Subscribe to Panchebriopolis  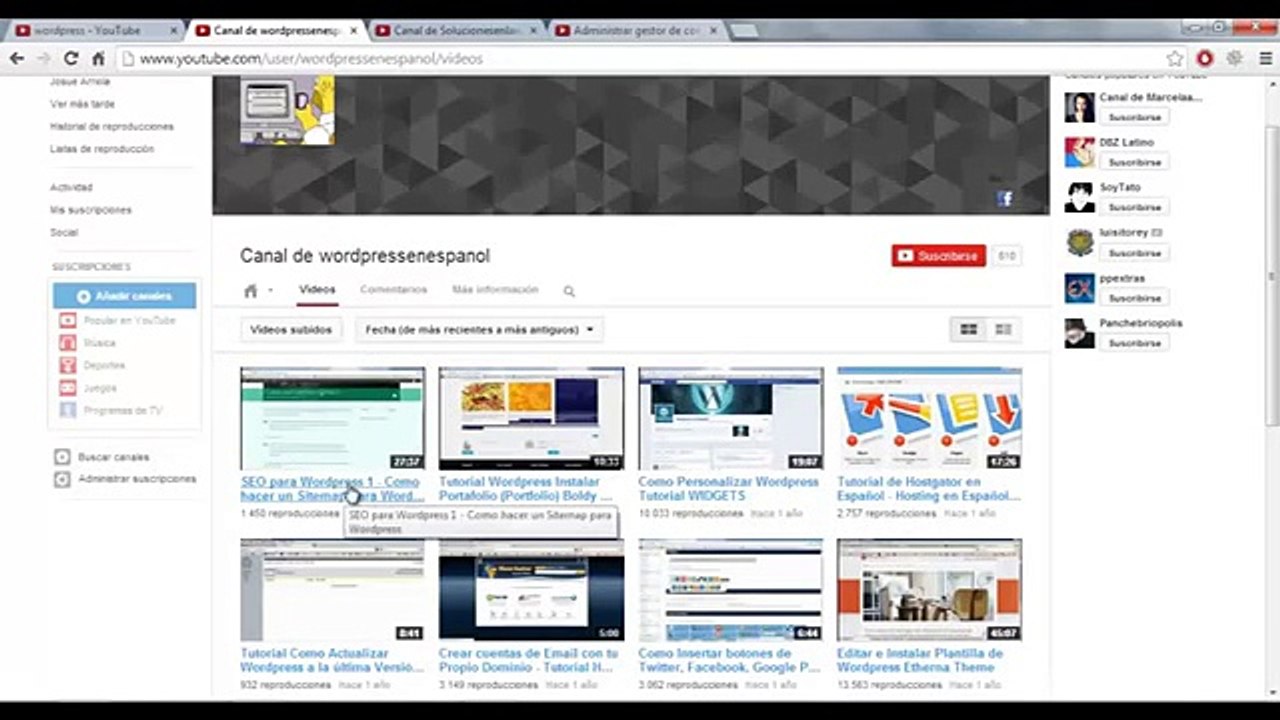pos(1134,343)
